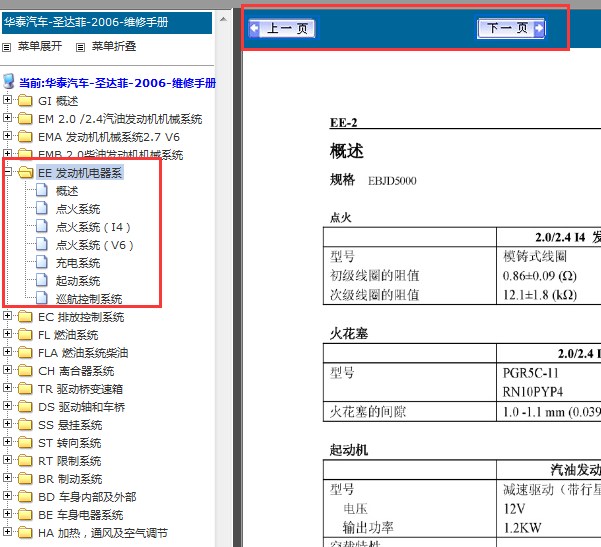Viewport: 601px width, 547px height.
Task: Expand the BE 车身电器系统 node
Action: click(x=7, y=514)
